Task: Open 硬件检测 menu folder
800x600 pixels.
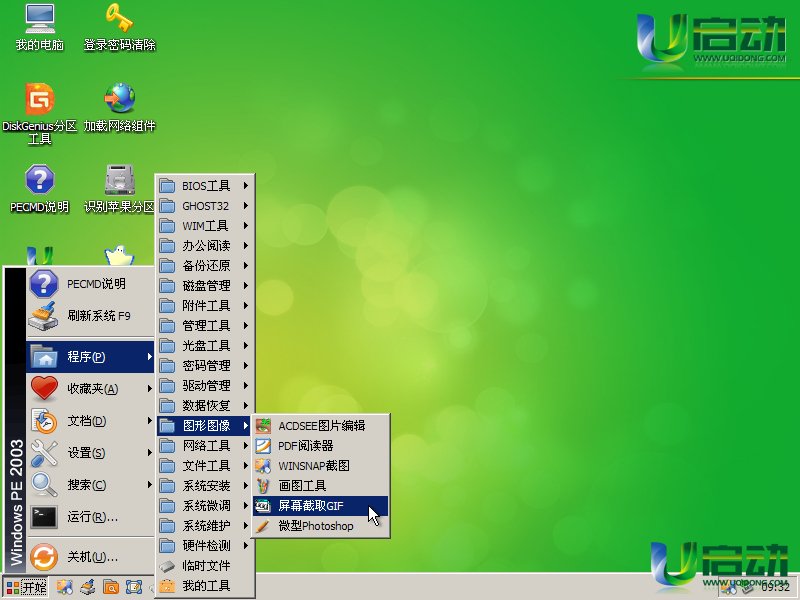Action: pyautogui.click(x=205, y=545)
